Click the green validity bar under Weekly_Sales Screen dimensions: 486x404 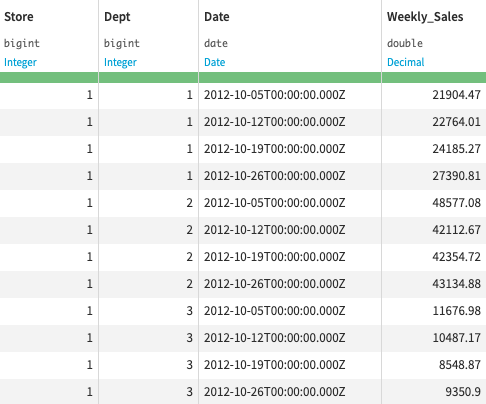coord(434,77)
